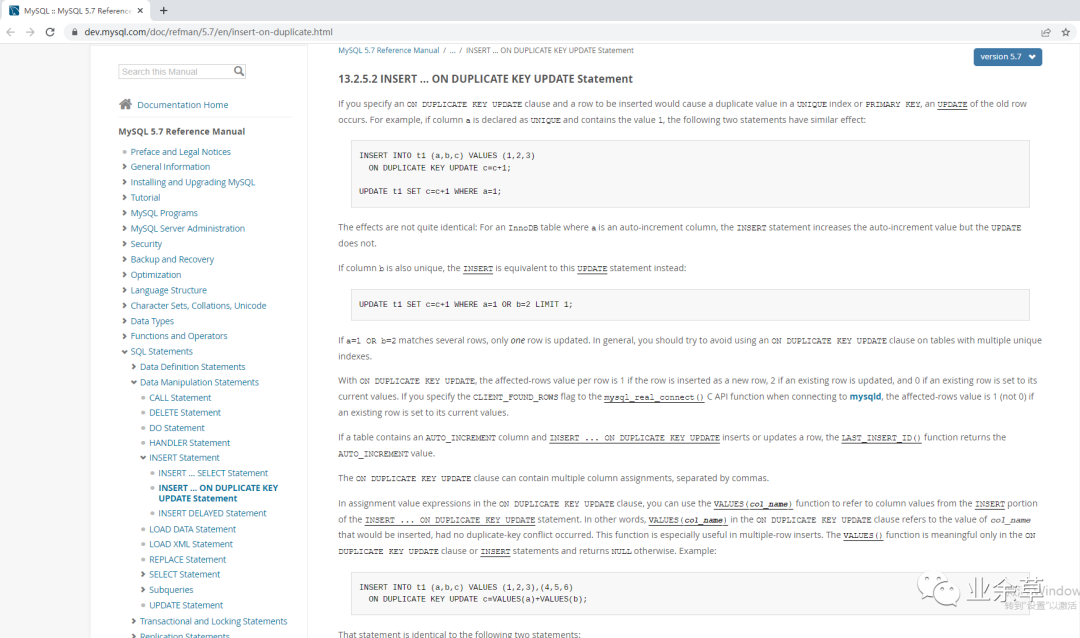Open the REPLACE Statement page
Viewport: 1080px width, 638px height.
pos(187,559)
